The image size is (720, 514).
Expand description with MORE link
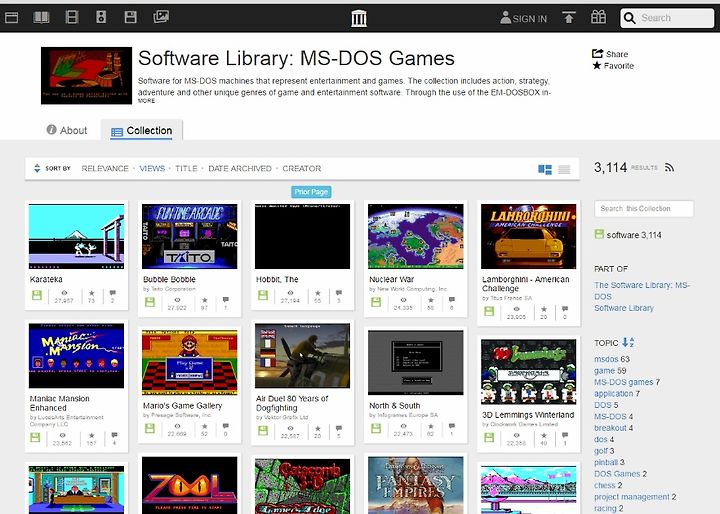coord(146,101)
